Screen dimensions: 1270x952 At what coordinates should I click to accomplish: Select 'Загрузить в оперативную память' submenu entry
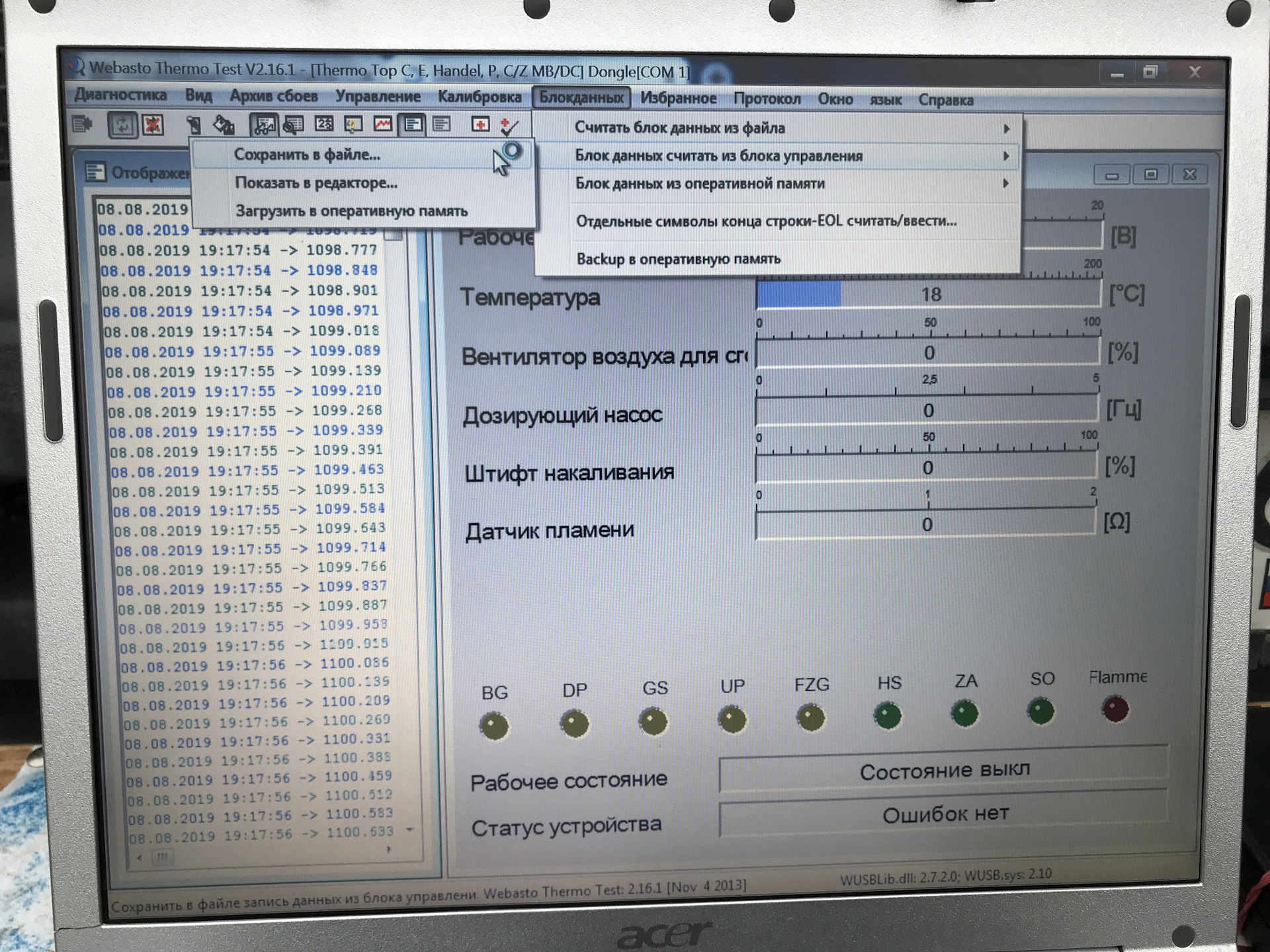(x=363, y=212)
